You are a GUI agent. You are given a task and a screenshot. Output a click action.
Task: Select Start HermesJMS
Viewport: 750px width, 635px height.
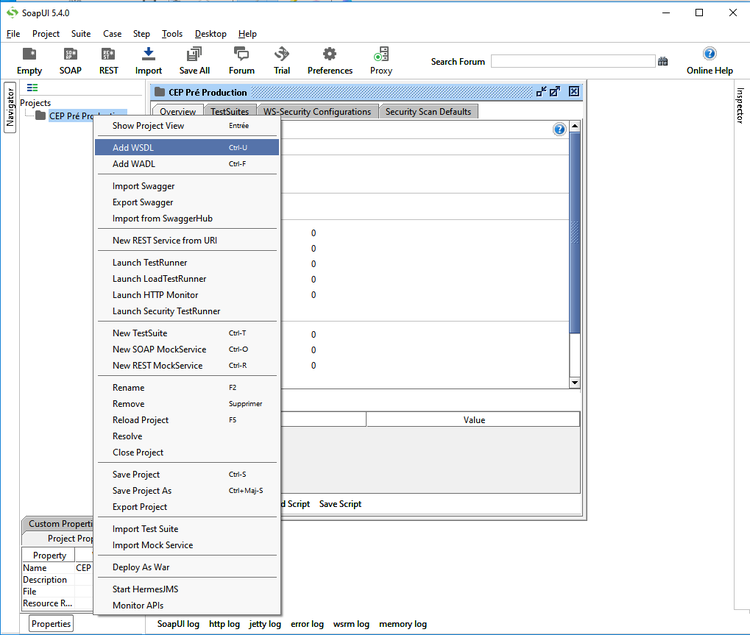187,590
